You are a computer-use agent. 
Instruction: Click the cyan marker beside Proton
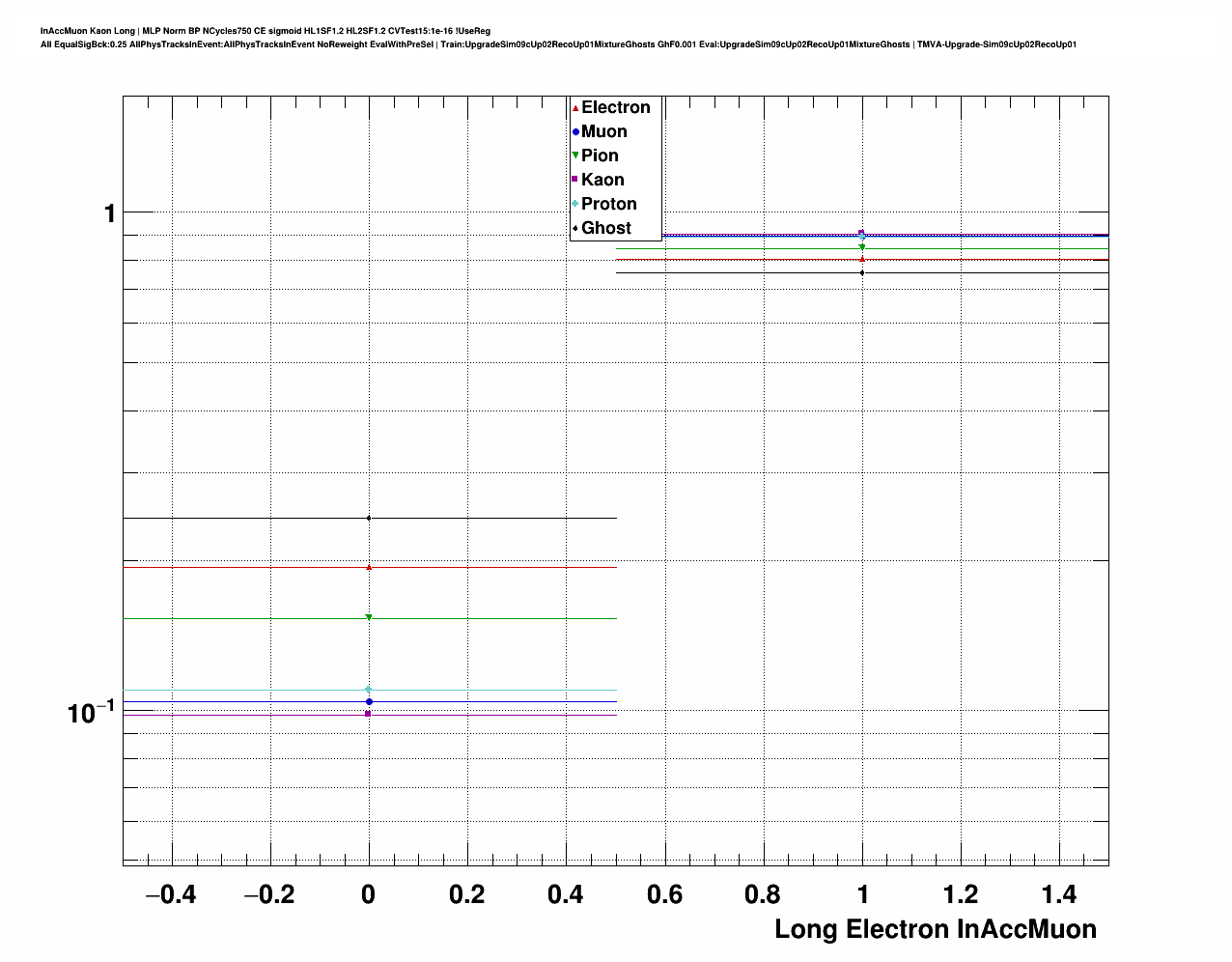(x=575, y=204)
